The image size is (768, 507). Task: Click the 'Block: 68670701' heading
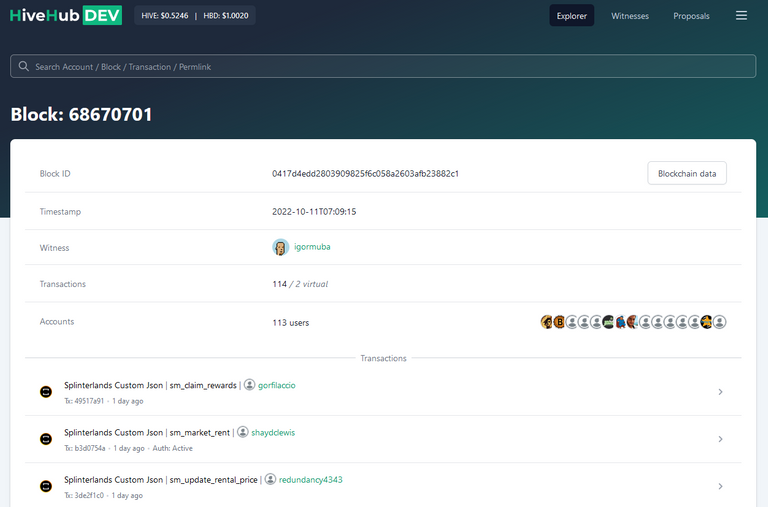tap(81, 115)
